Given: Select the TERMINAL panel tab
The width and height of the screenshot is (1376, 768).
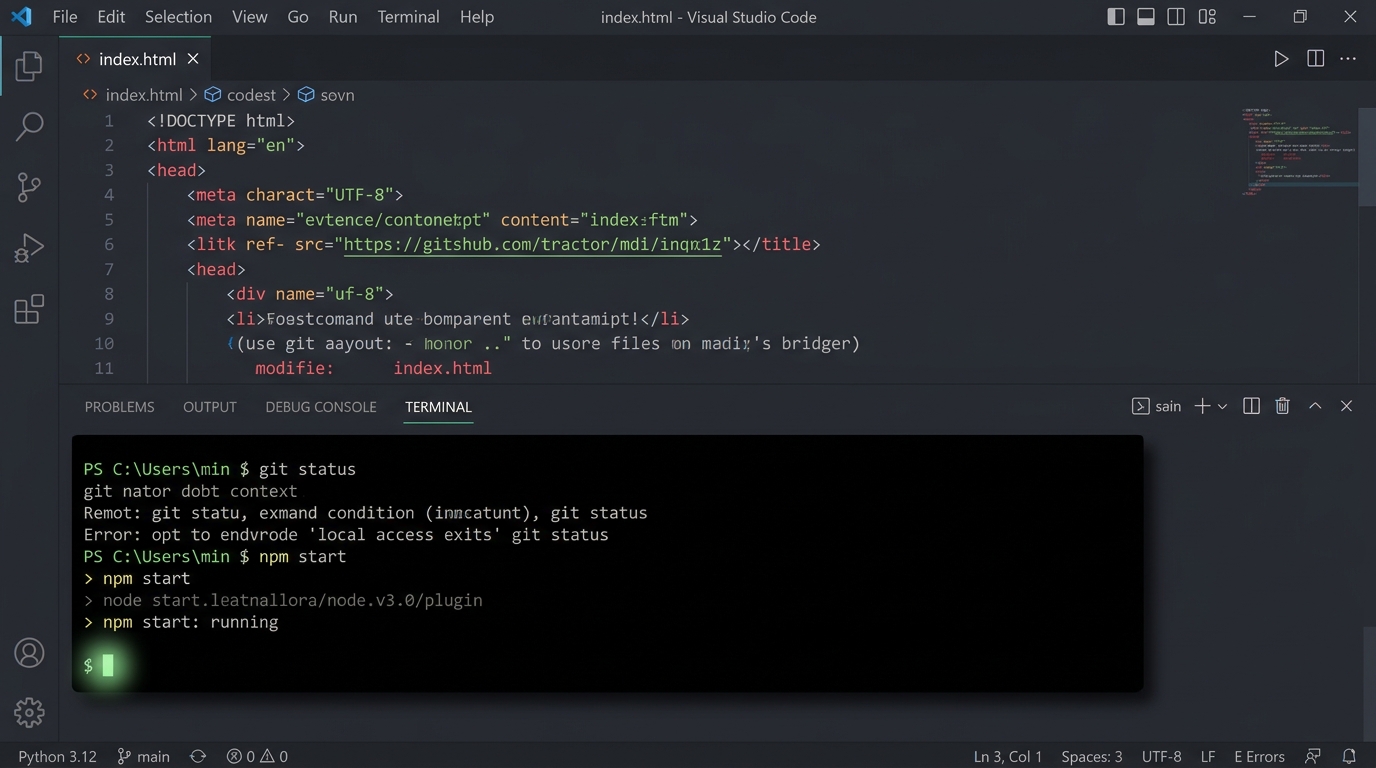Looking at the screenshot, I should point(438,407).
